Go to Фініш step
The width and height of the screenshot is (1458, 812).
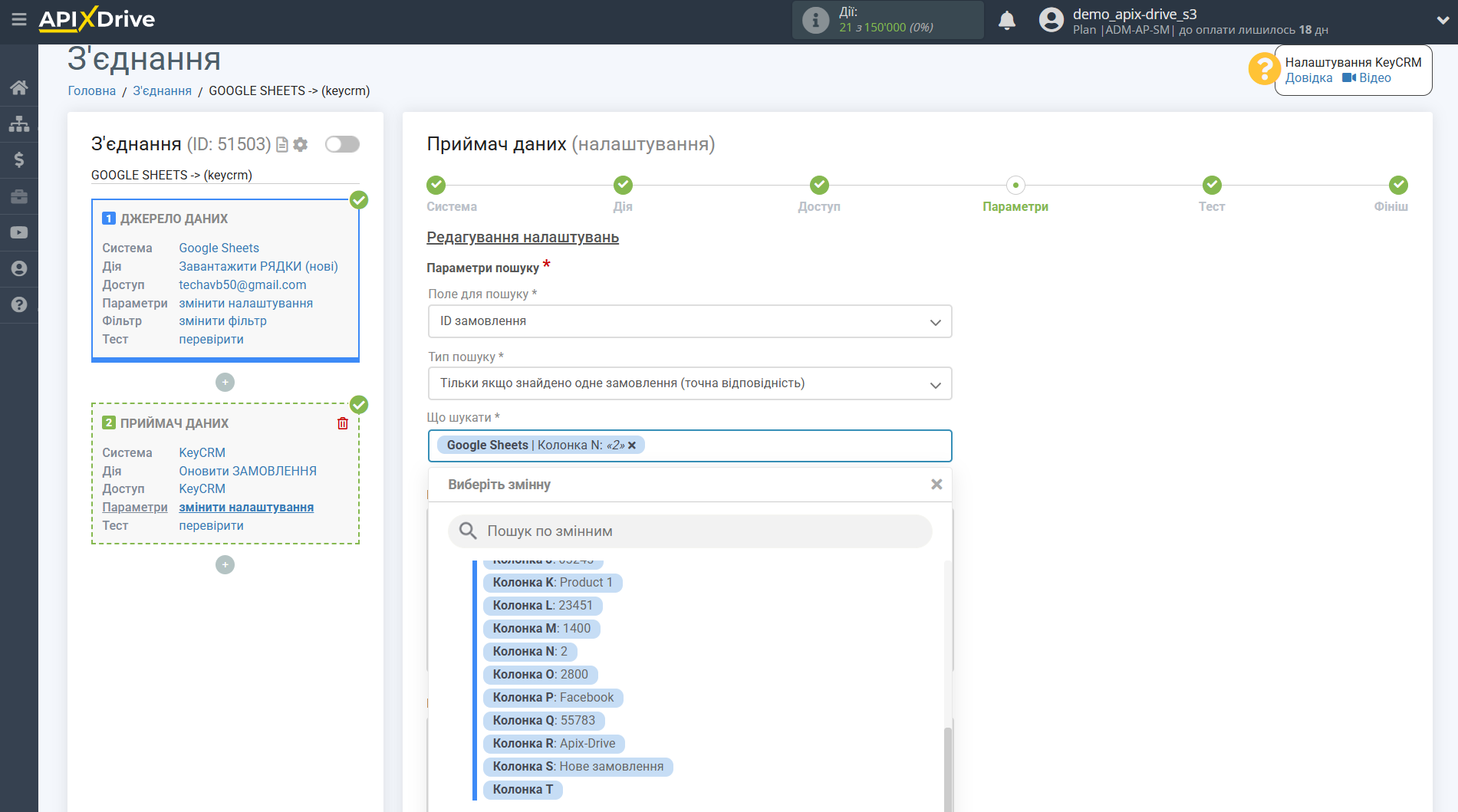click(1398, 185)
